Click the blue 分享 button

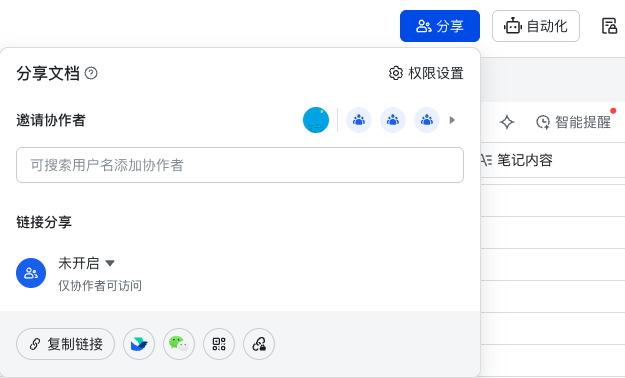[440, 26]
